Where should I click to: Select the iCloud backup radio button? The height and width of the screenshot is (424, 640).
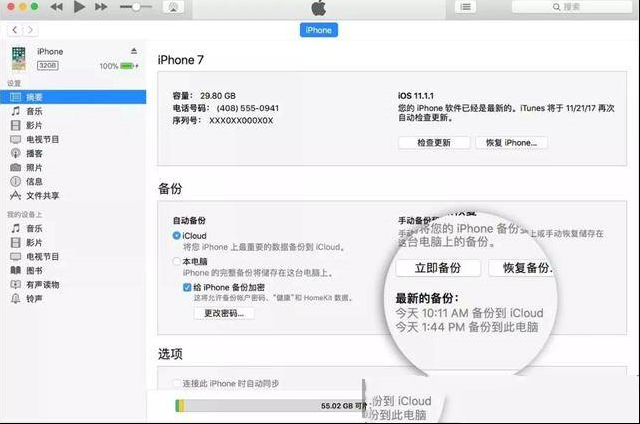click(177, 235)
